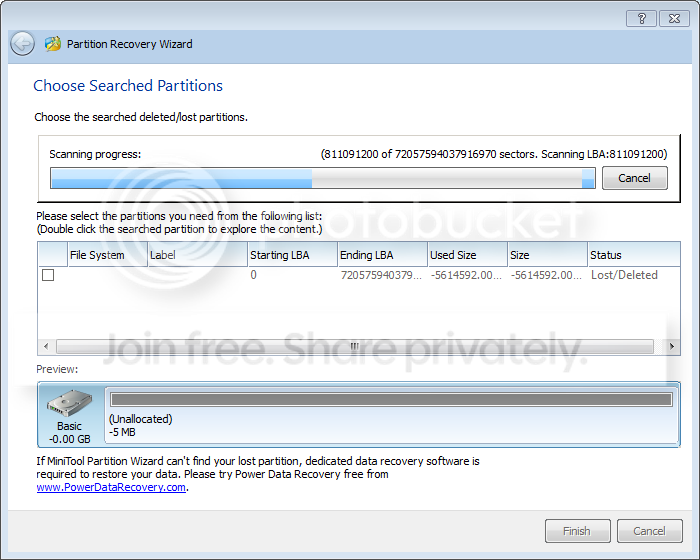The image size is (700, 560).
Task: Click the "-5 MB" size text in Preview
Action: pos(122,432)
